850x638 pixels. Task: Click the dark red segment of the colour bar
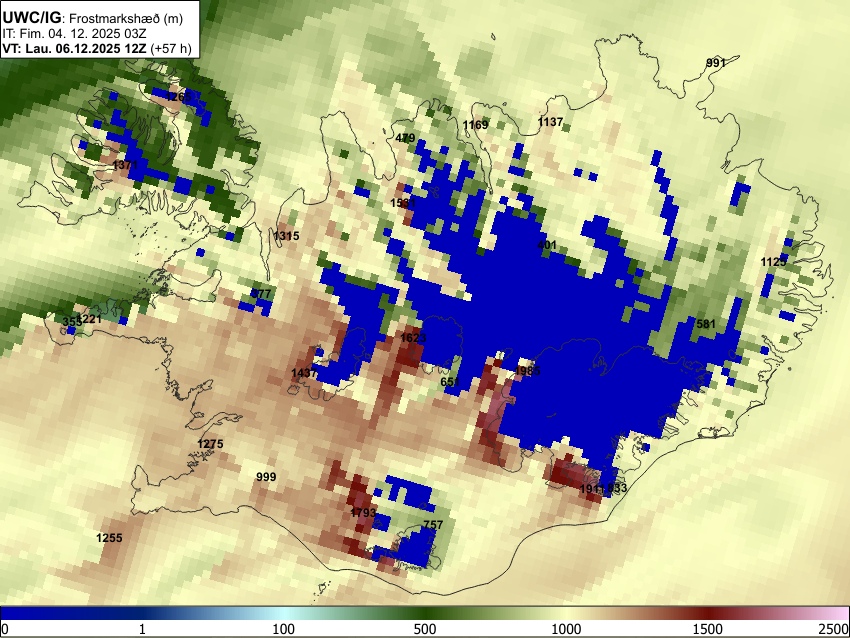(x=708, y=613)
